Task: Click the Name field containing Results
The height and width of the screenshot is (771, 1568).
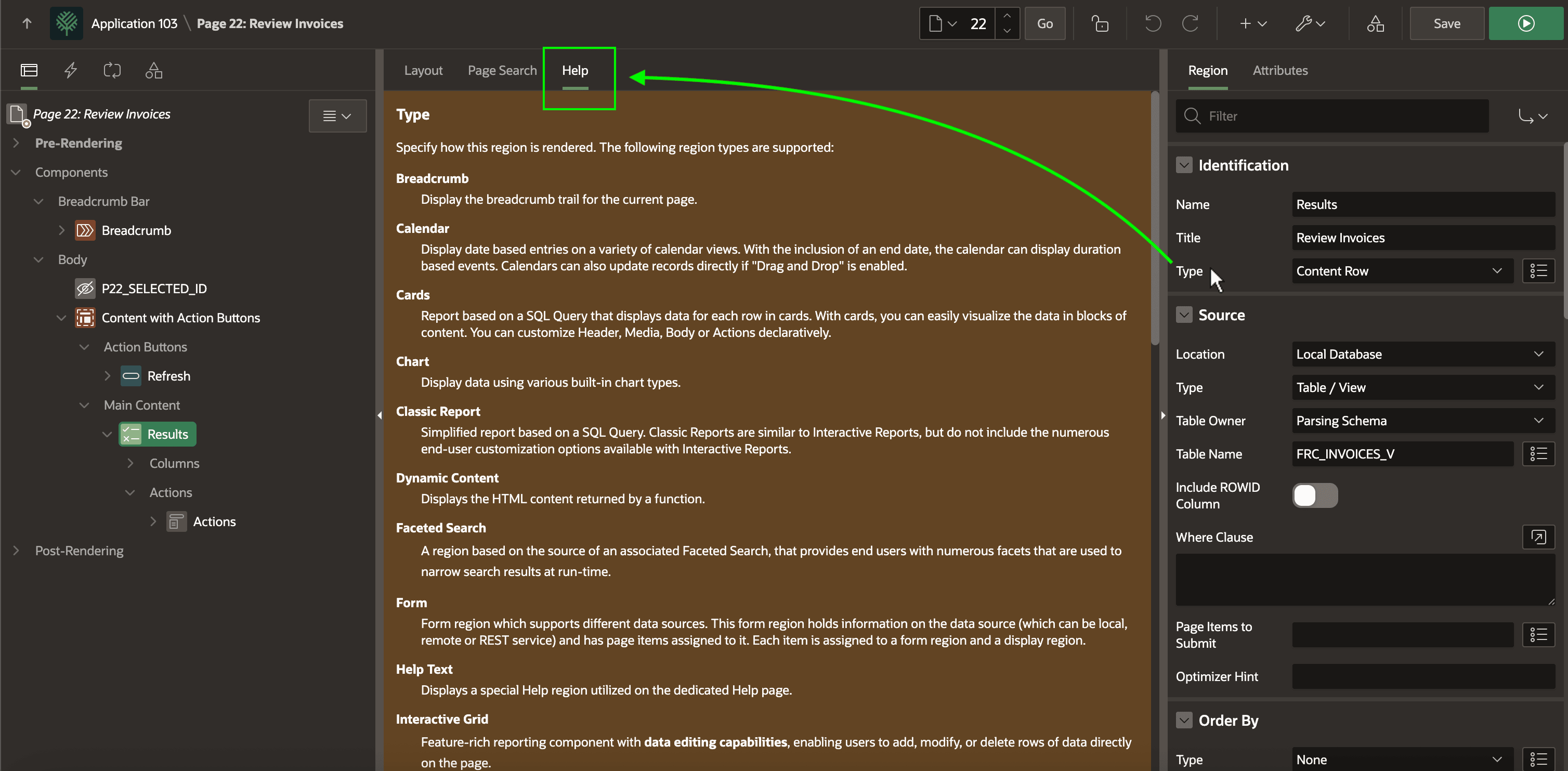Action: click(x=1423, y=204)
